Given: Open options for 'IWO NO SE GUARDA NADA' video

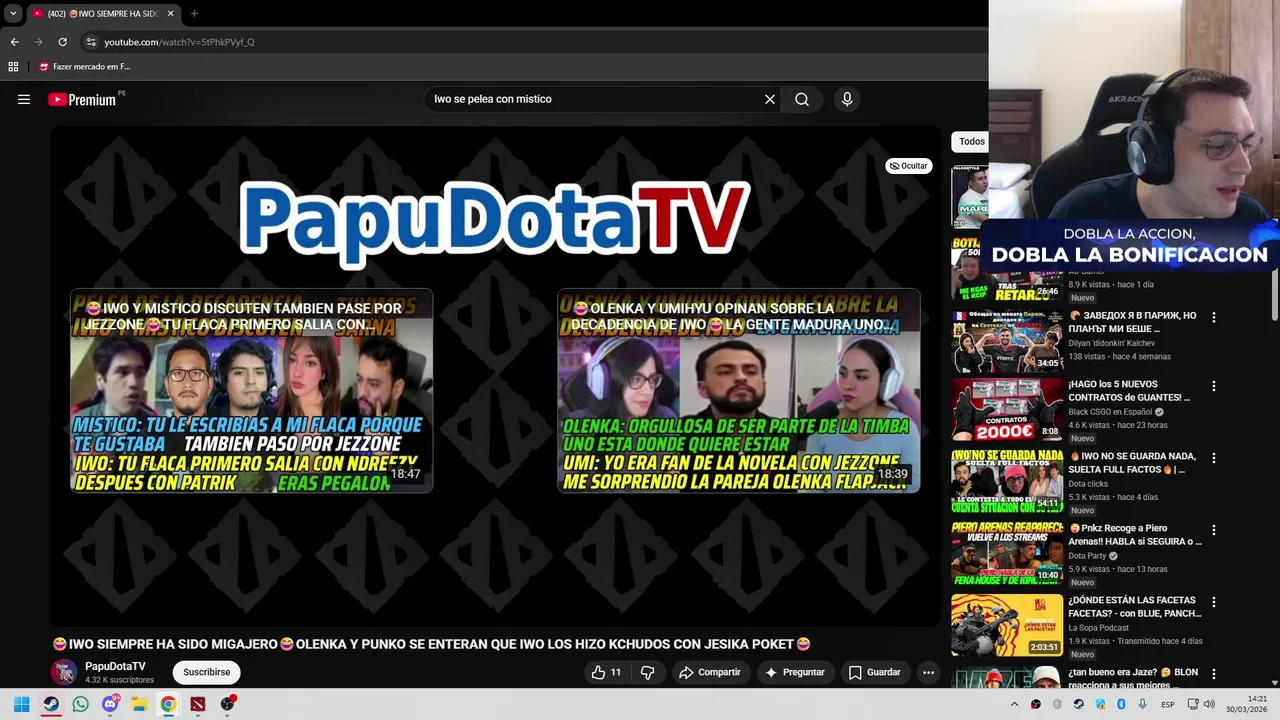Looking at the screenshot, I should pos(1214,458).
